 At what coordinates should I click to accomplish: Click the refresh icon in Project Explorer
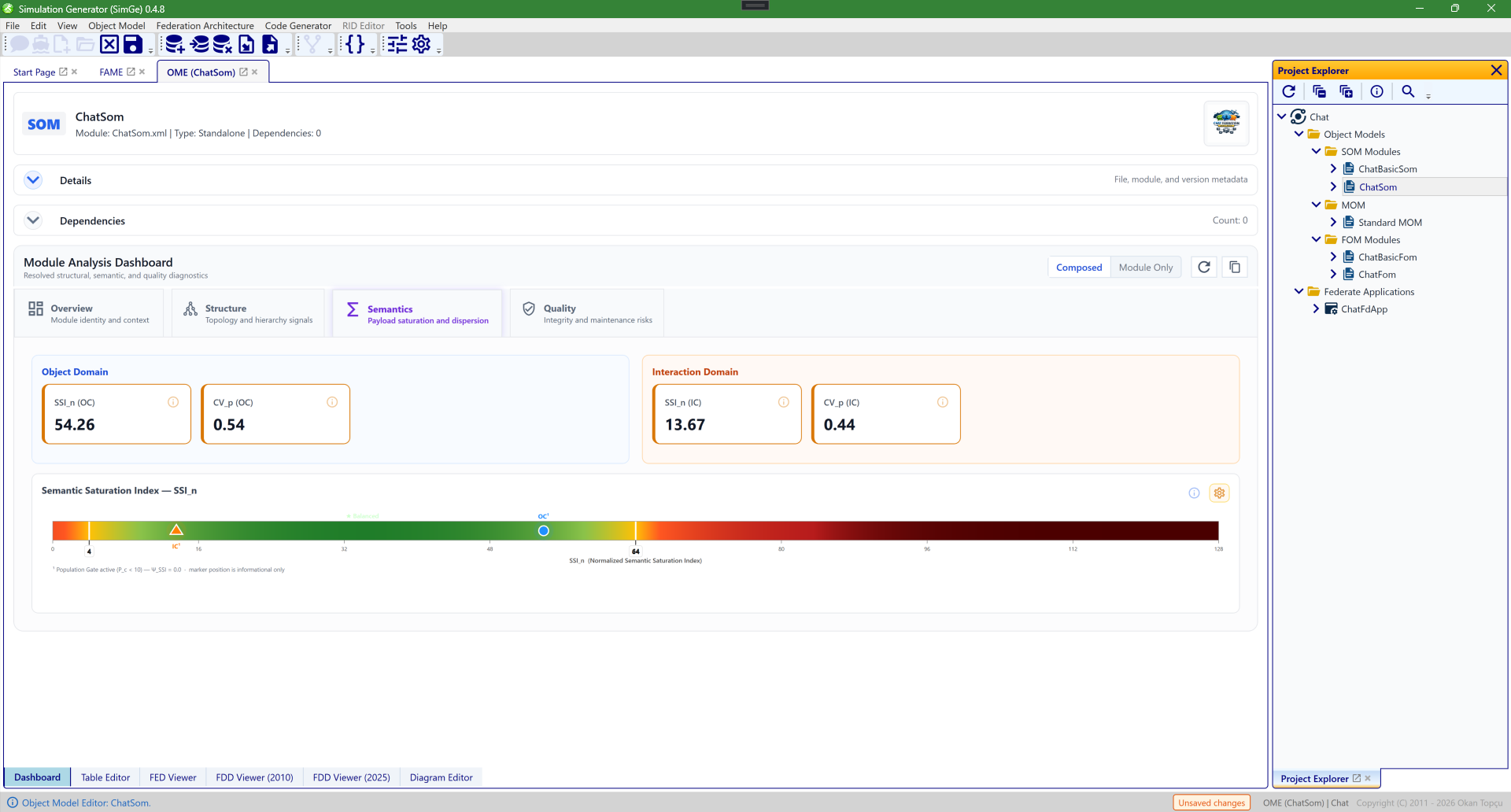1289,91
